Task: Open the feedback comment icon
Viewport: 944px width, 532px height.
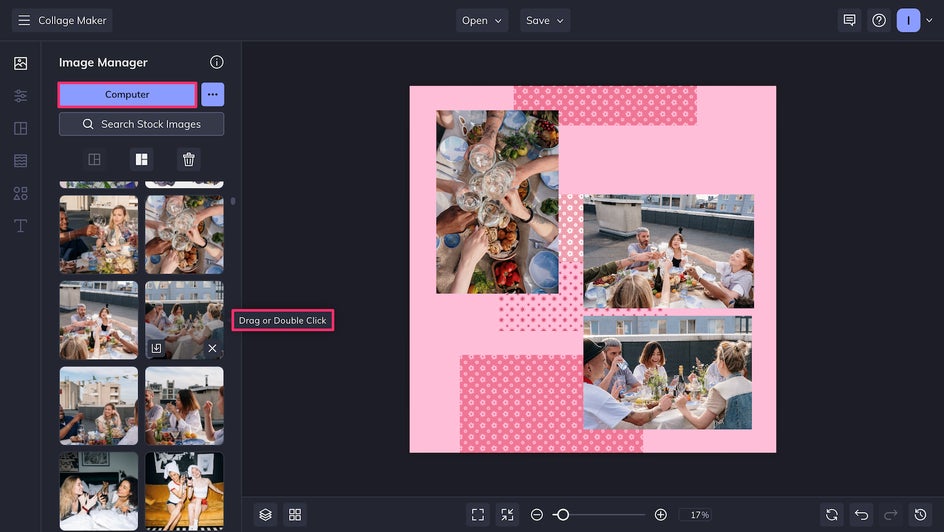Action: (x=849, y=20)
